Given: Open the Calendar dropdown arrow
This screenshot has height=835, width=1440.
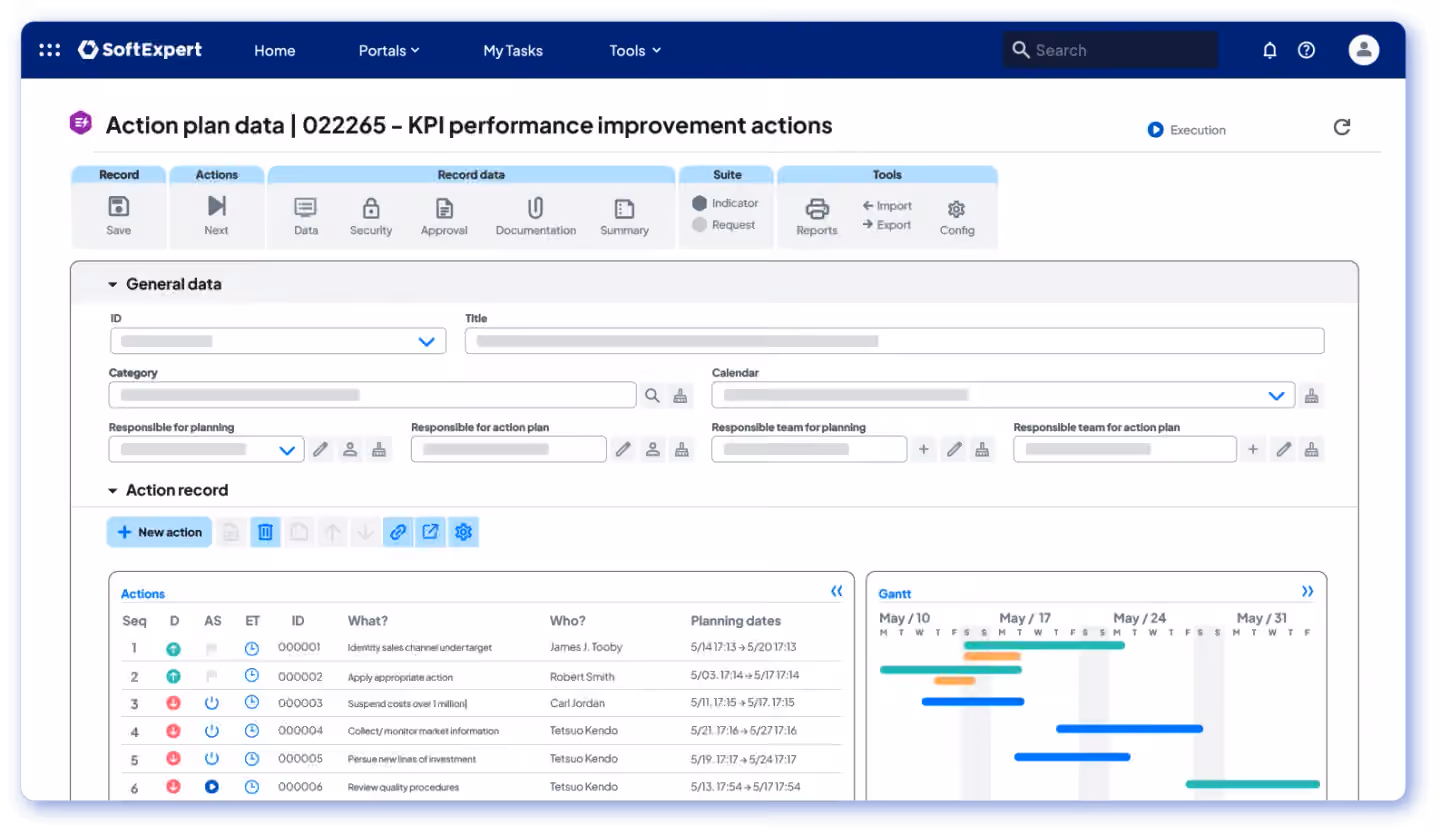Looking at the screenshot, I should [1277, 396].
